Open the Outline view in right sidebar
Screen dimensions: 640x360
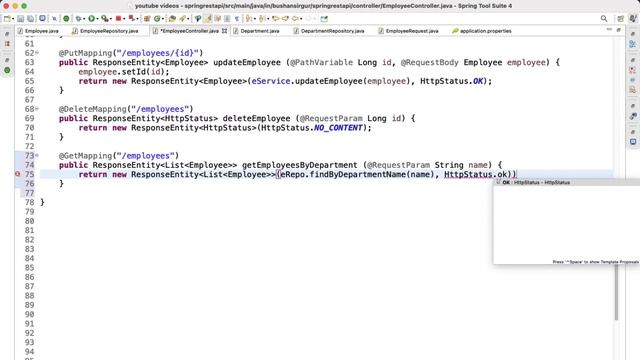[633, 44]
